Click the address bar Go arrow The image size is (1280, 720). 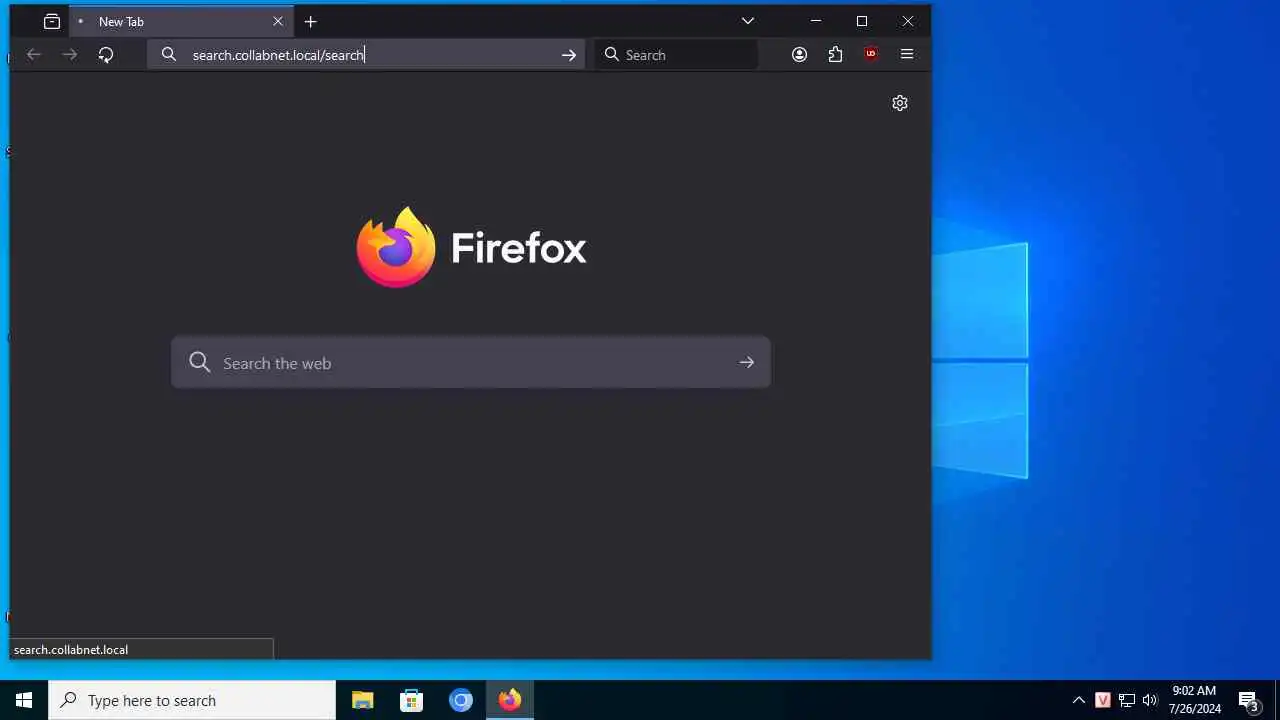(x=569, y=55)
